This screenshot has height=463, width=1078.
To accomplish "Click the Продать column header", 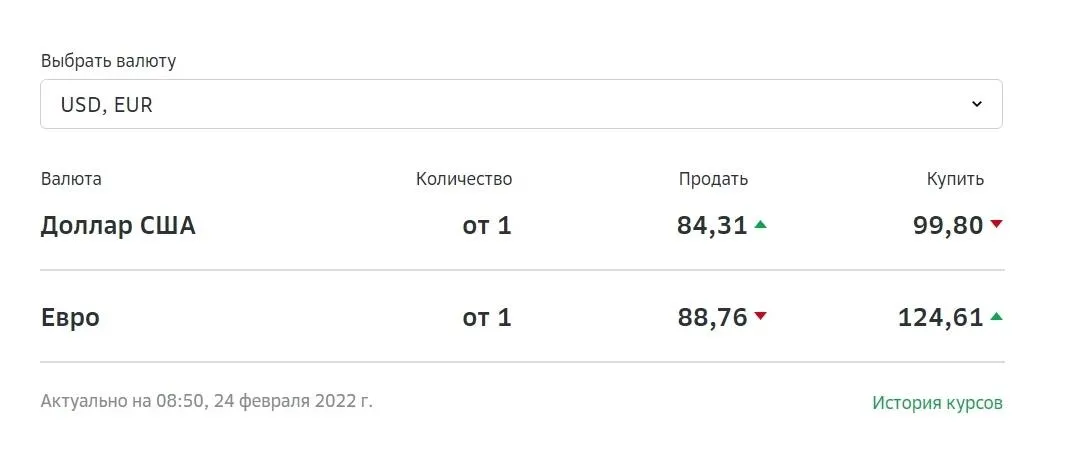I will coord(713,179).
